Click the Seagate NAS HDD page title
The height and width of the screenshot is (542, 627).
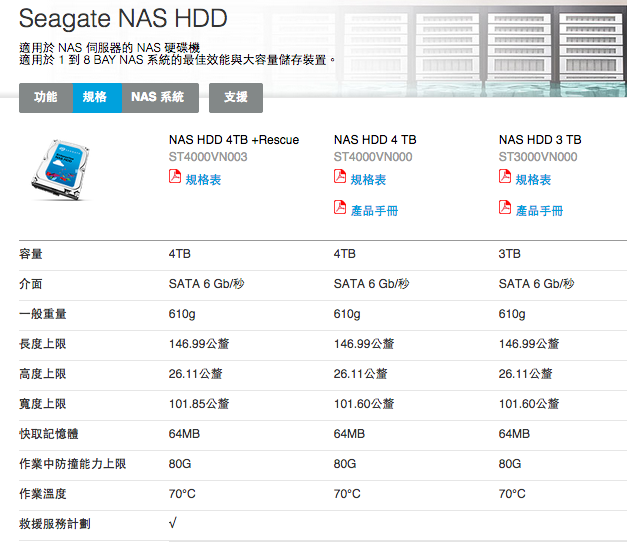coord(123,18)
